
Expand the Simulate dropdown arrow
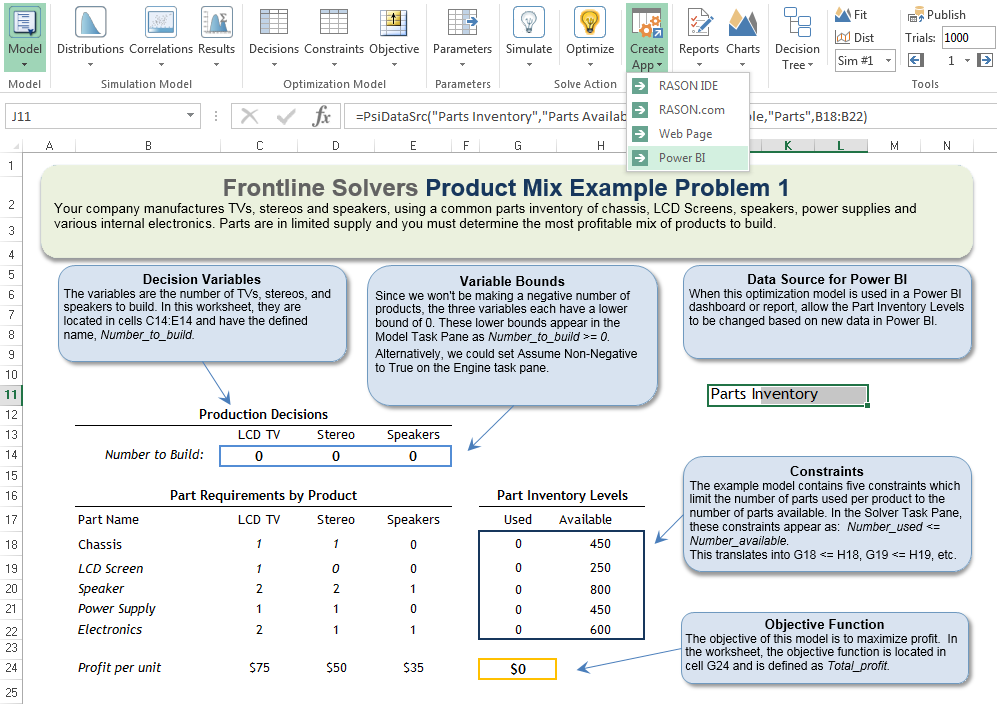click(528, 64)
